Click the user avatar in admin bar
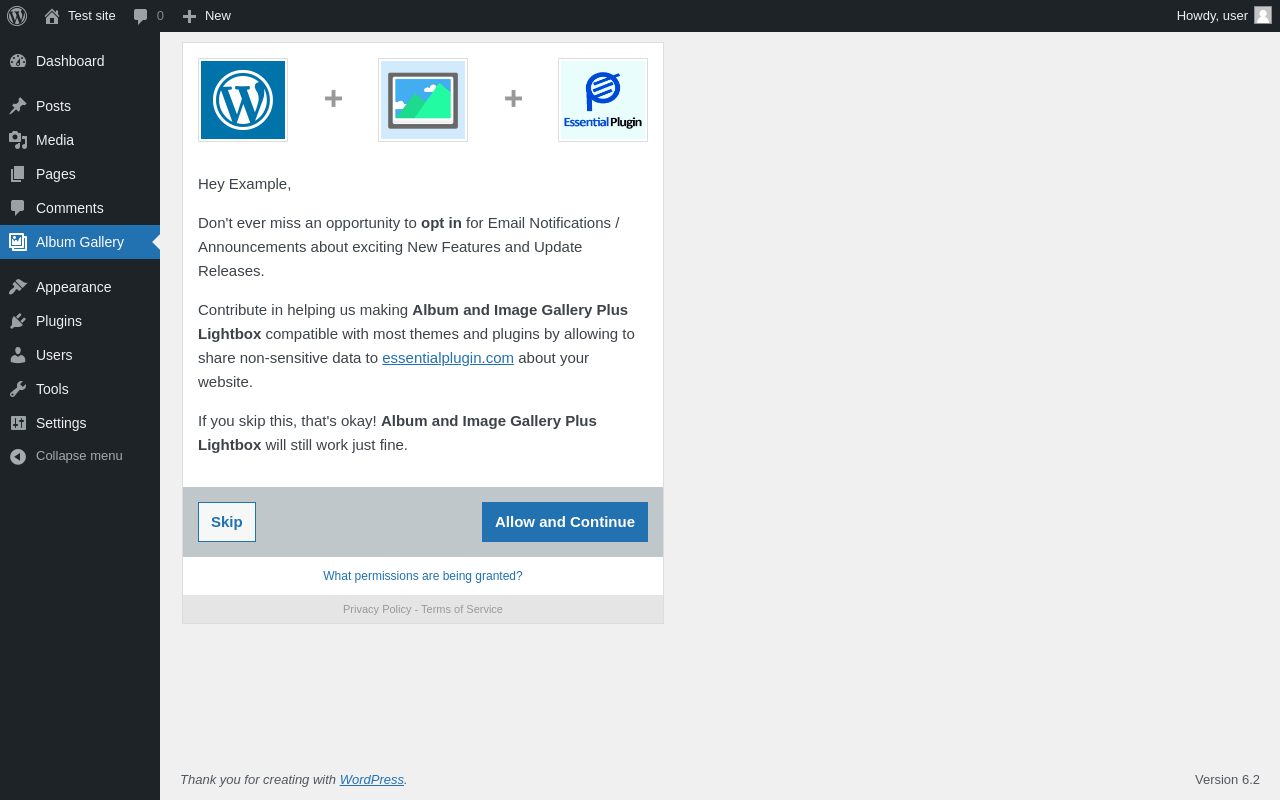The width and height of the screenshot is (1280, 800). [1263, 15]
